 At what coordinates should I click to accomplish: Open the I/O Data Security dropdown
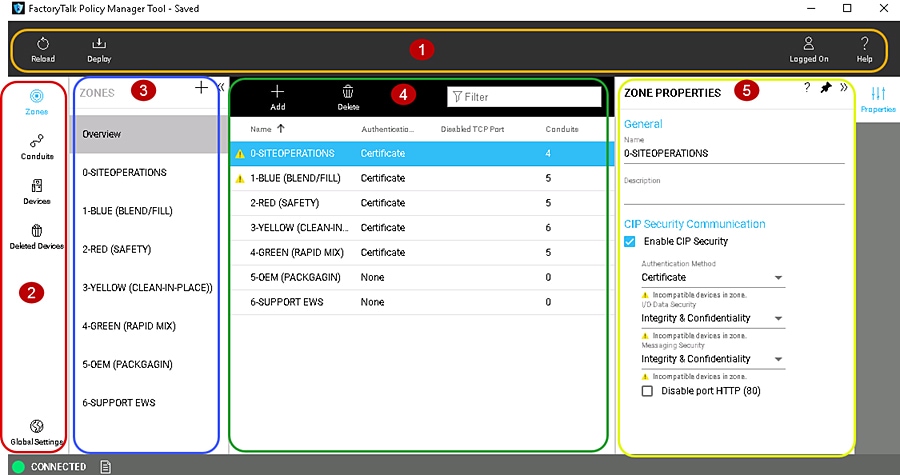(713, 318)
